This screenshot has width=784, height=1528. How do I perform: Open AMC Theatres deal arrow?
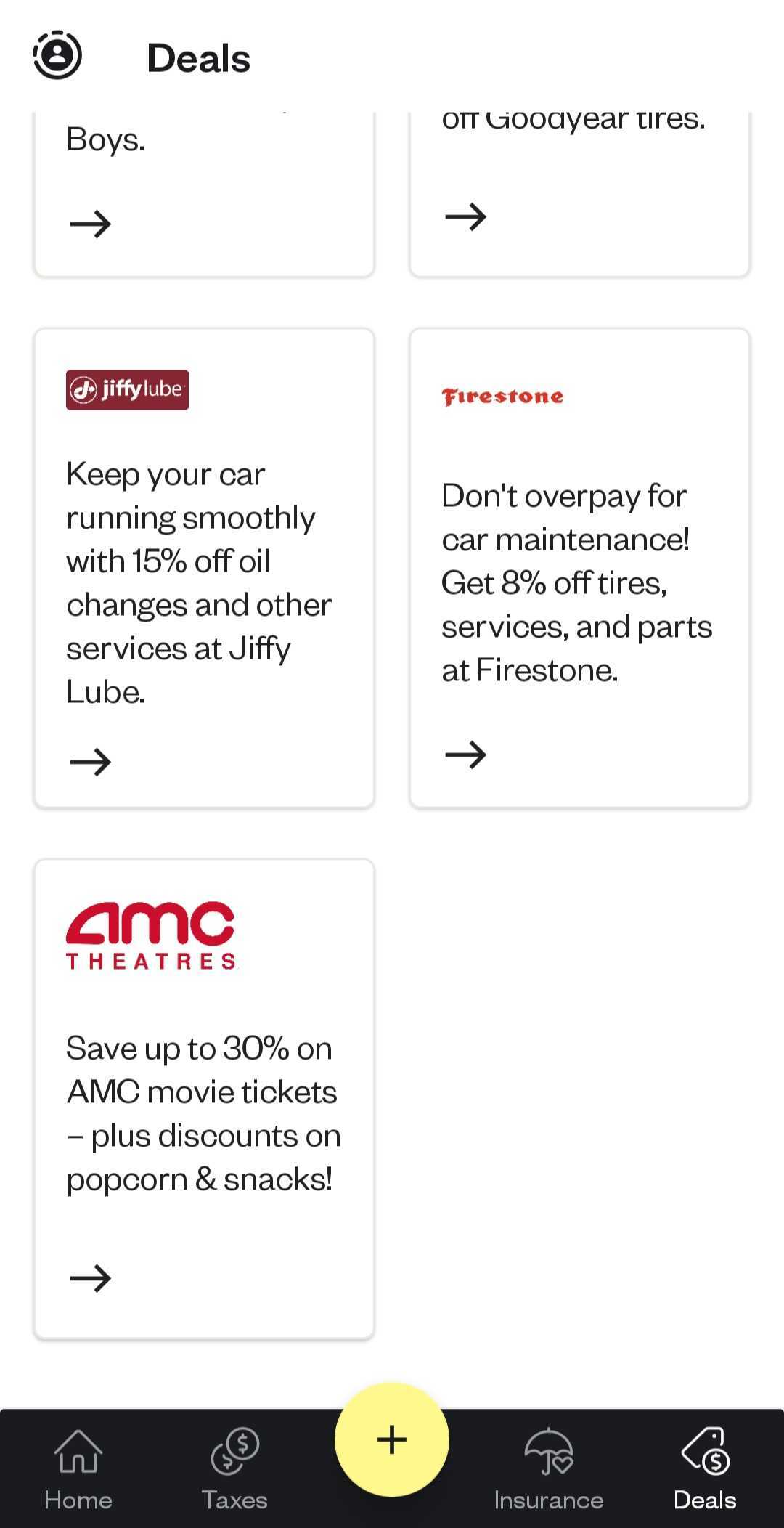(91, 1278)
